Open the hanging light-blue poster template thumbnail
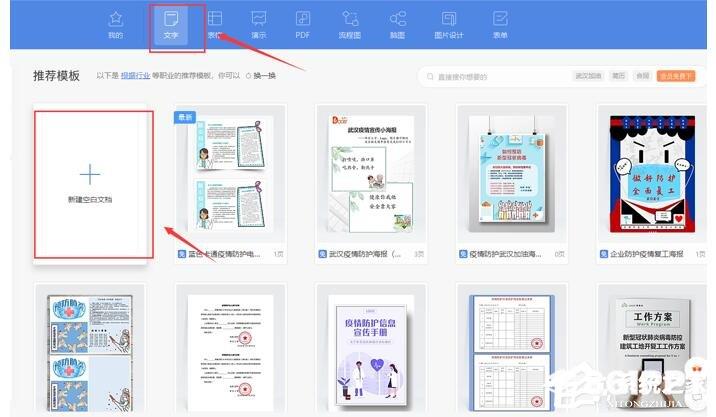 (x=511, y=174)
